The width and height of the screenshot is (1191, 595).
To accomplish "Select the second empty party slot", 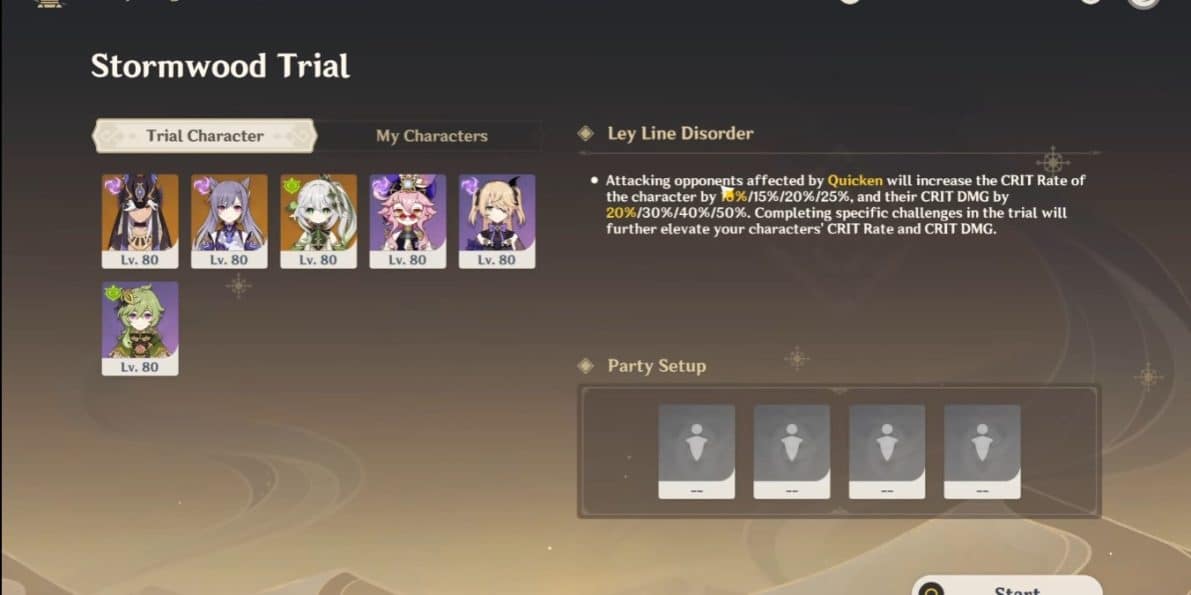I will click(x=791, y=451).
